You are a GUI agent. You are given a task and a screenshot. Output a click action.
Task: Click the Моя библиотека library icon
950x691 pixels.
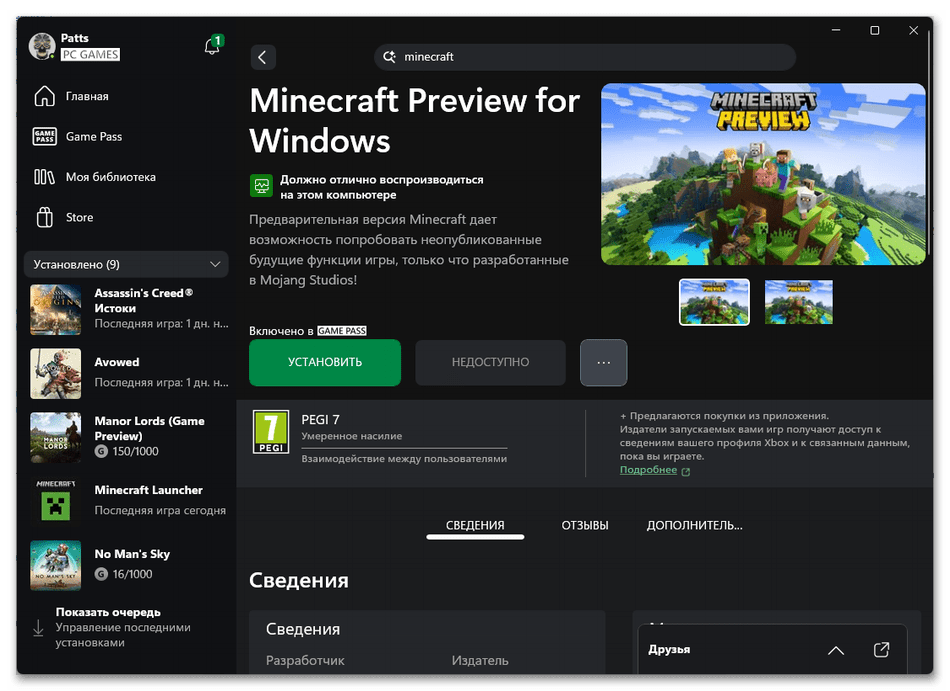click(x=44, y=177)
